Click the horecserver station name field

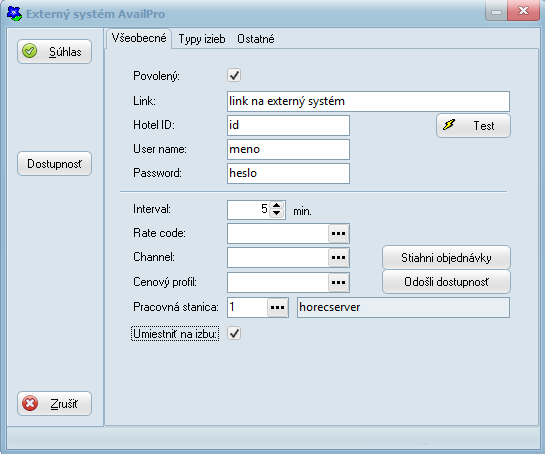pos(403,307)
